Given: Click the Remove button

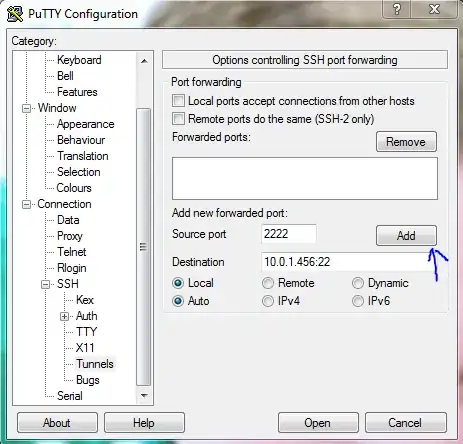Looking at the screenshot, I should (406, 142).
